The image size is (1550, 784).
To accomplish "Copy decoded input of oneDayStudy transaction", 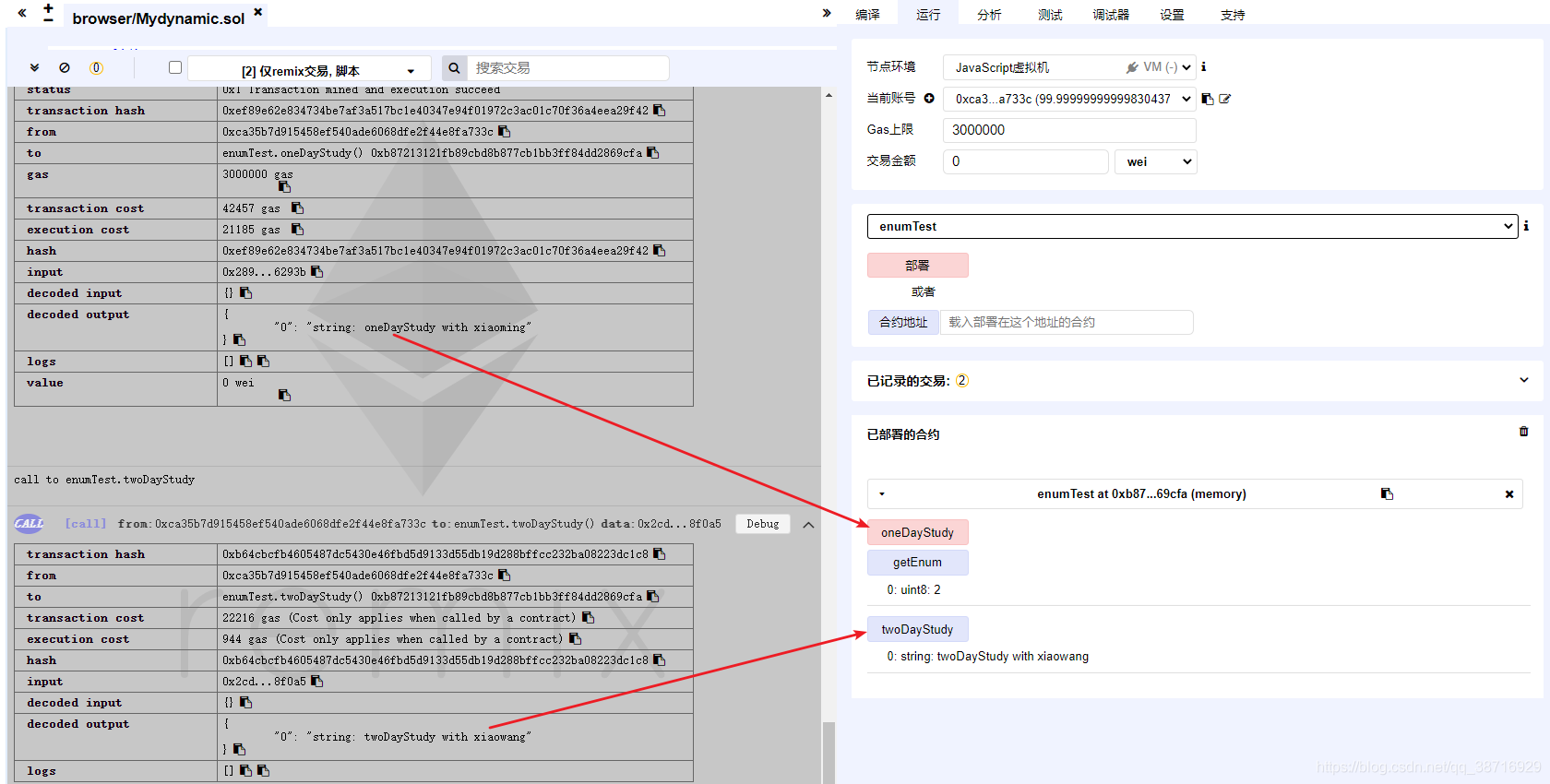I will pyautogui.click(x=245, y=292).
